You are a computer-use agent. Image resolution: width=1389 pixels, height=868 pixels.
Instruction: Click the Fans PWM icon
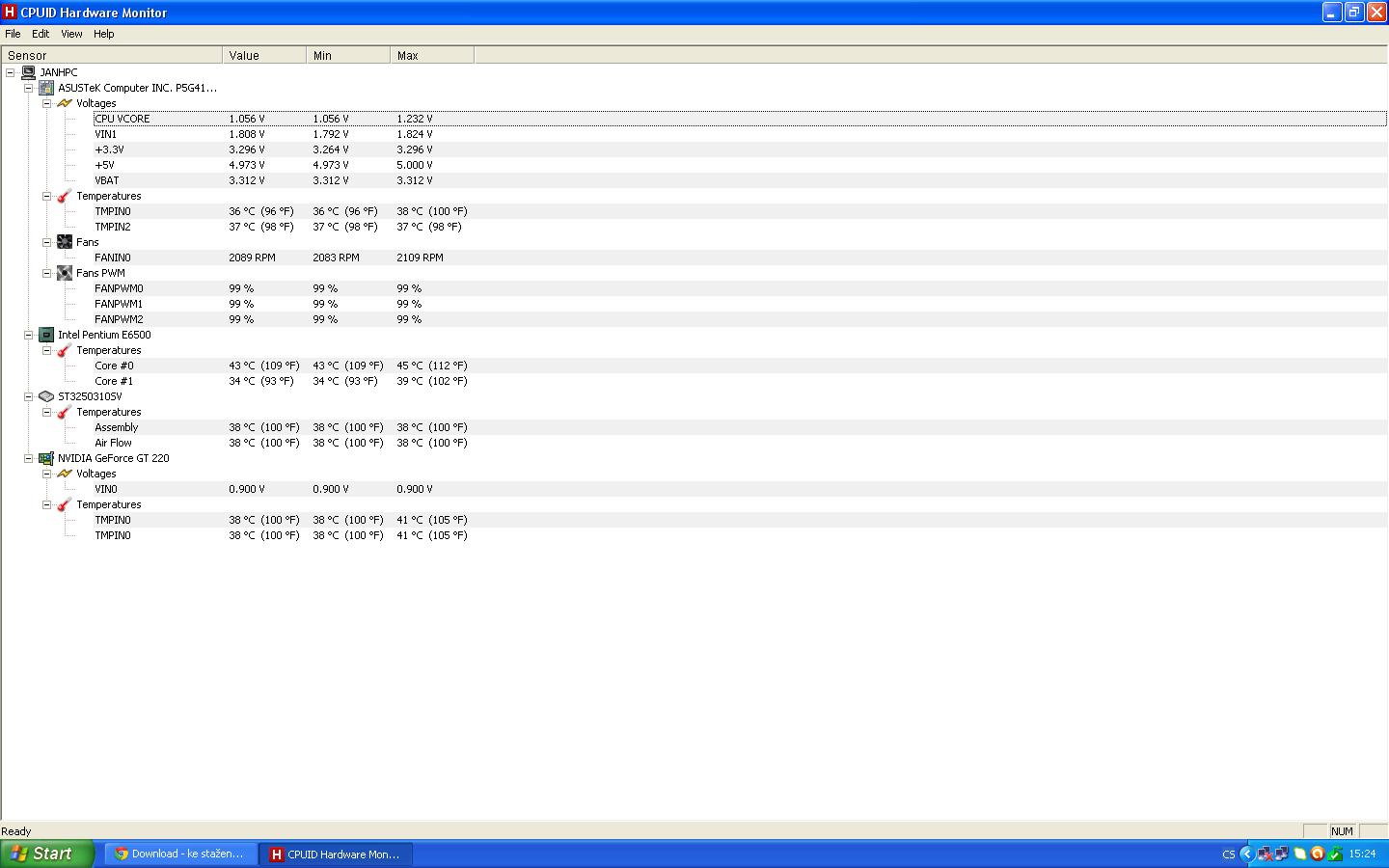[65, 273]
